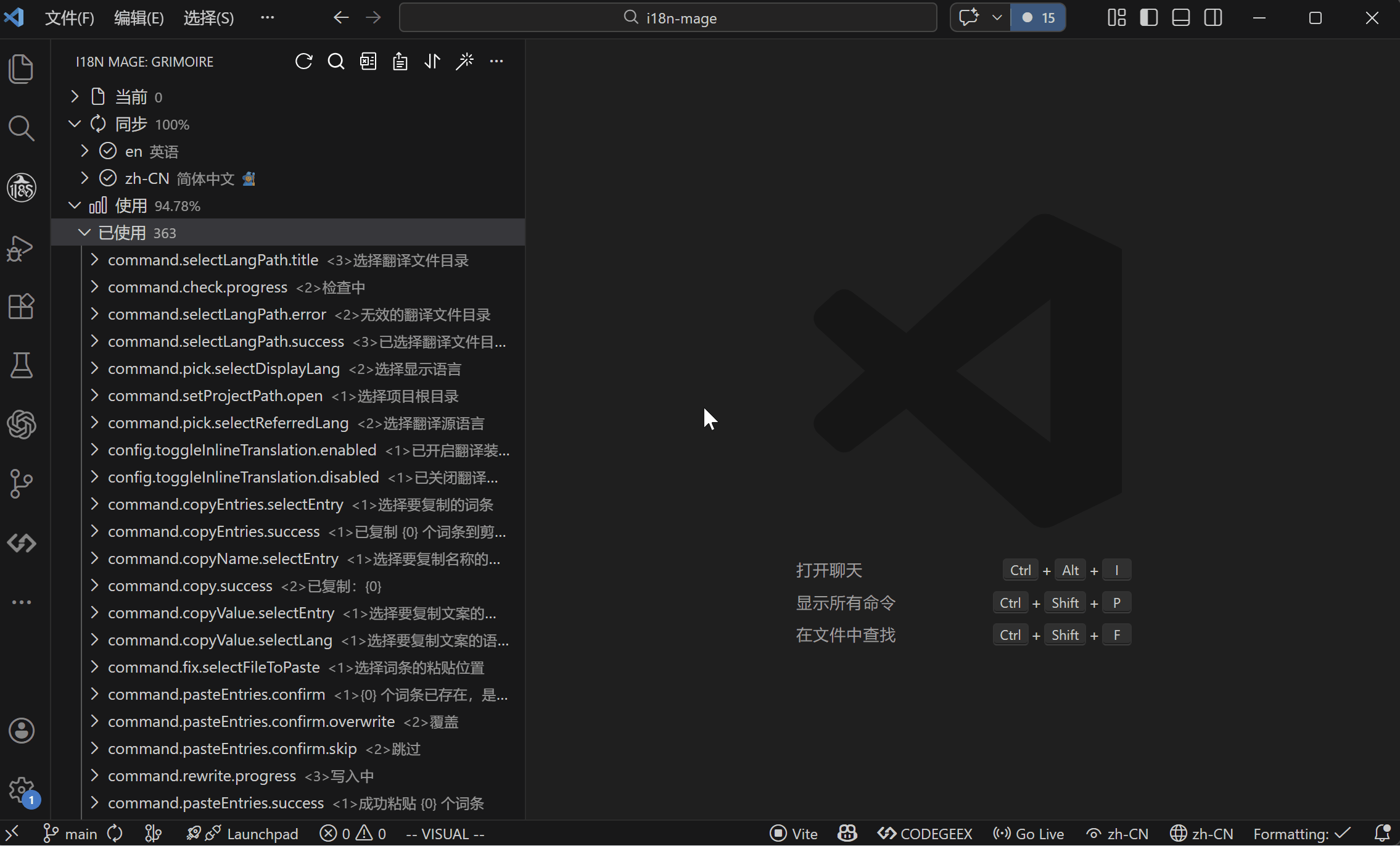Click the search icon in Grimoire panel
The image size is (1400, 846).
[x=336, y=61]
